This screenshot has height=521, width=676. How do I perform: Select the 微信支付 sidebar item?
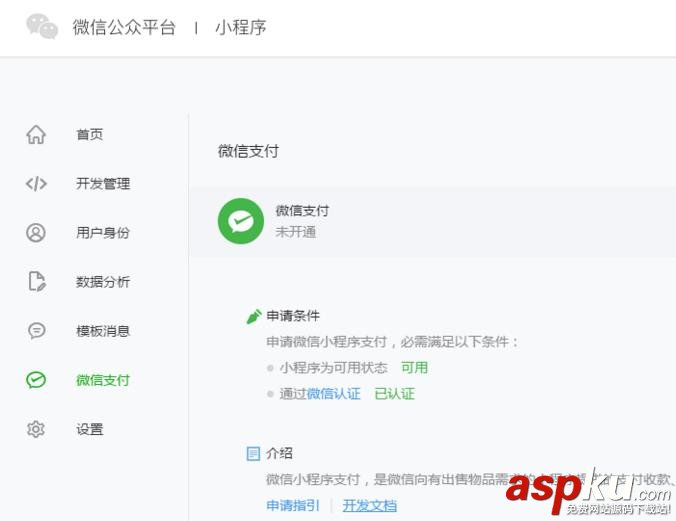103,380
